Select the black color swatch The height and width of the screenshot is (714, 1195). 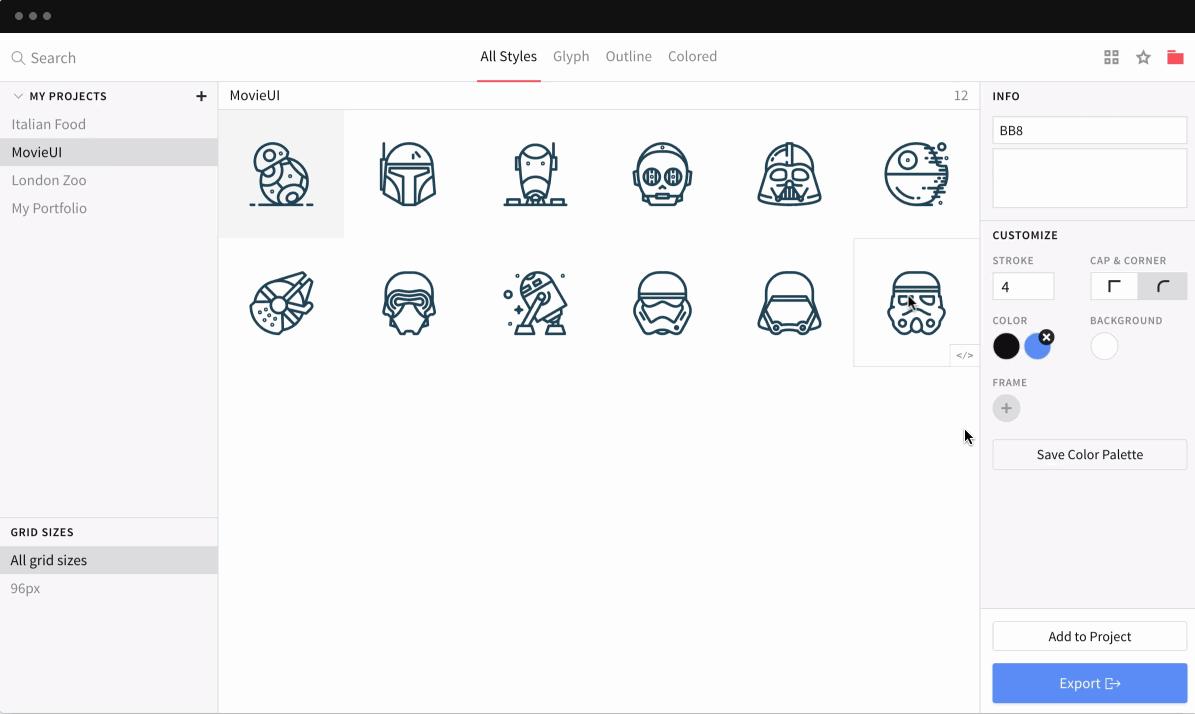point(1006,346)
